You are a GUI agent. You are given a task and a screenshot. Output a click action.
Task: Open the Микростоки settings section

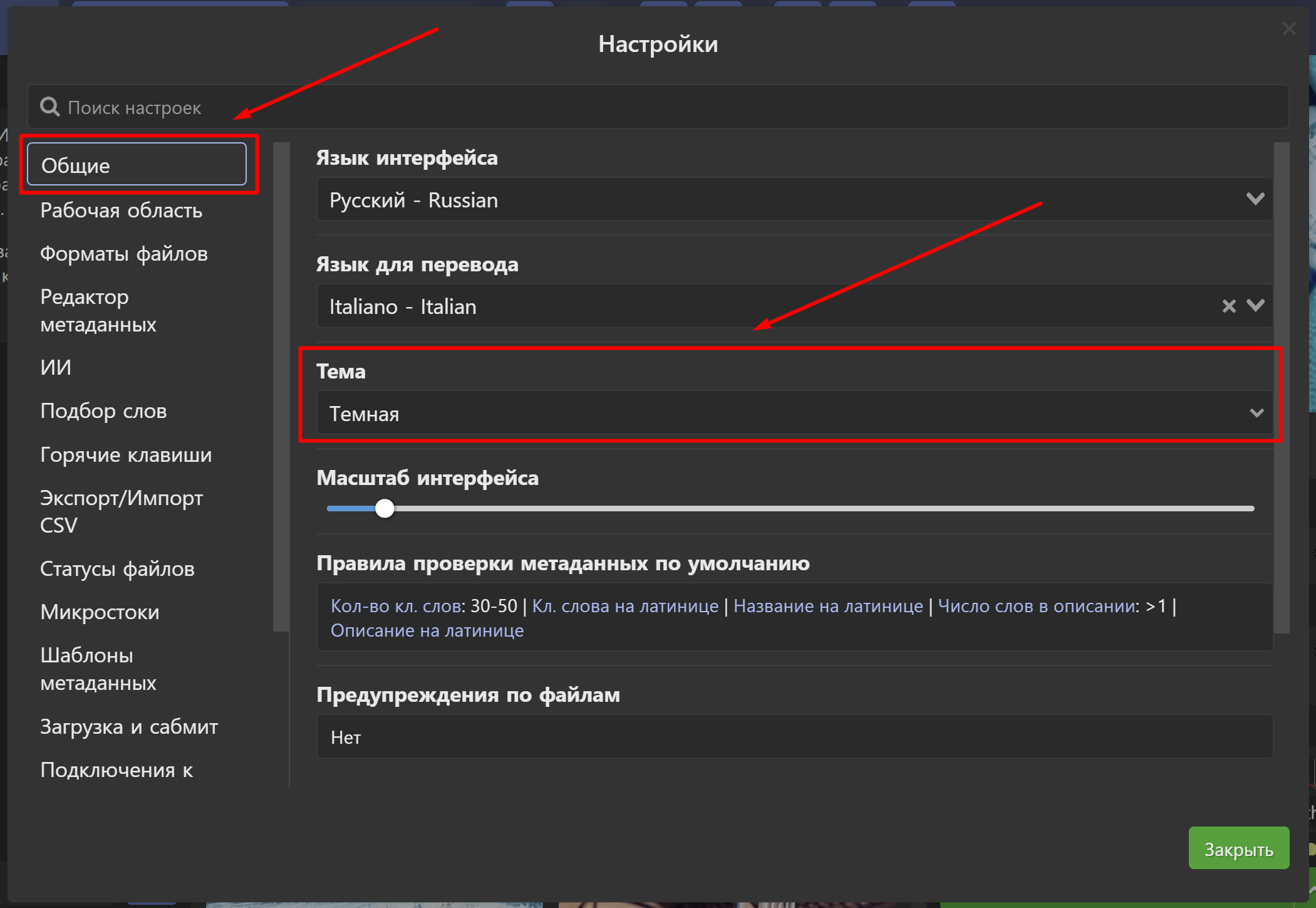pos(100,612)
